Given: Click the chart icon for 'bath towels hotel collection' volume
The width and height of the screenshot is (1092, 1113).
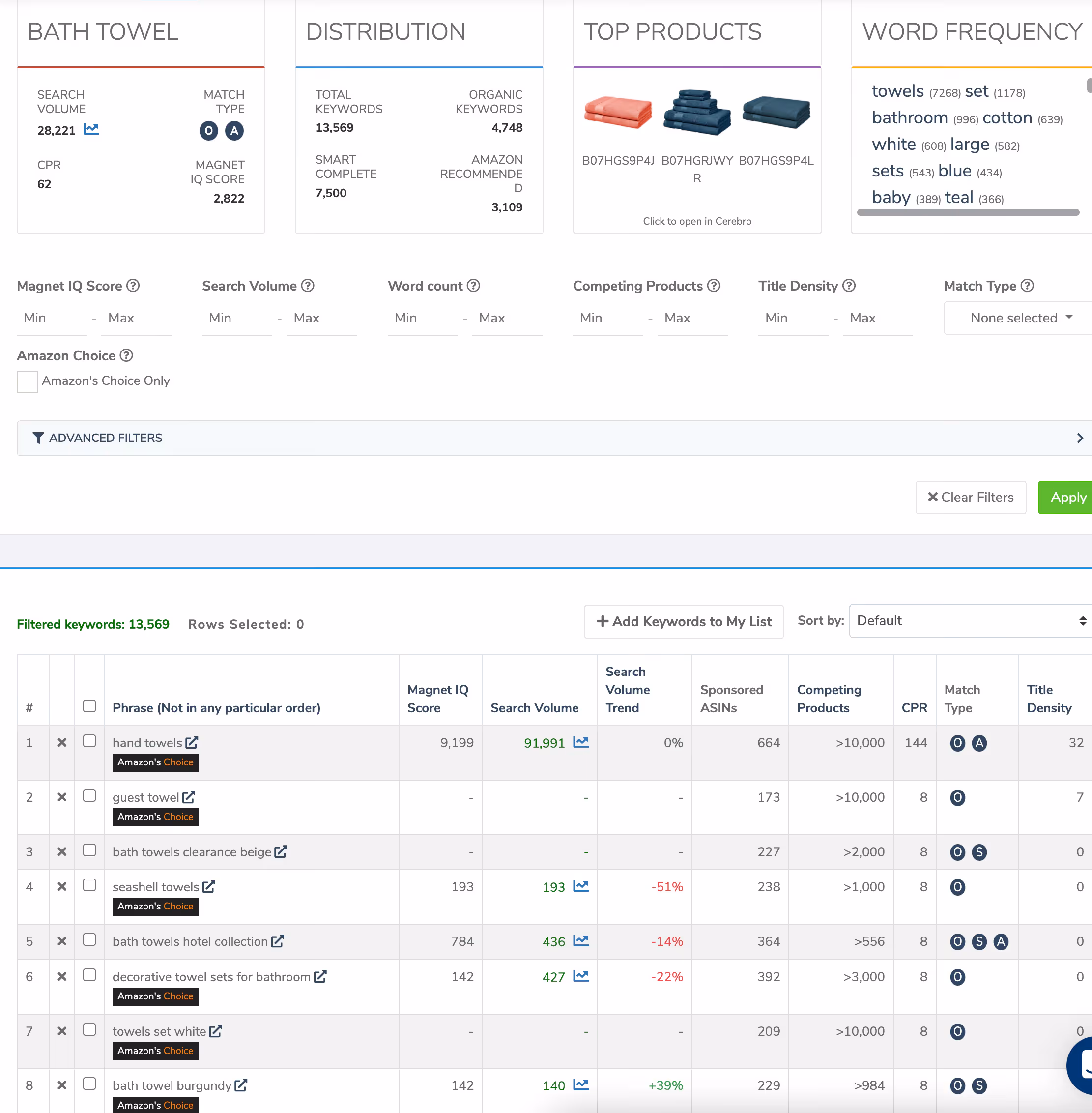Looking at the screenshot, I should pyautogui.click(x=580, y=941).
